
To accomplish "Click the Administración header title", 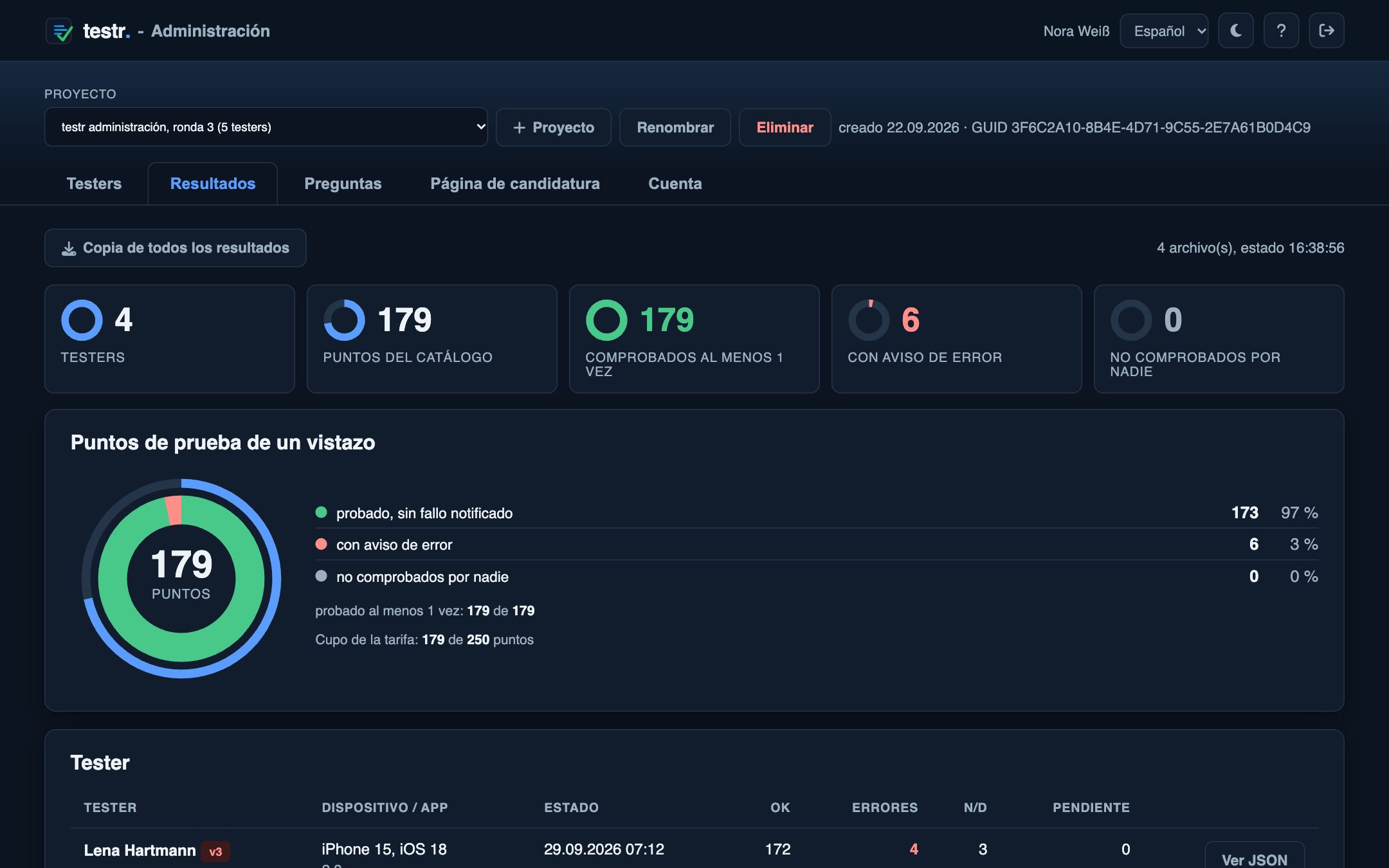I will coord(210,31).
